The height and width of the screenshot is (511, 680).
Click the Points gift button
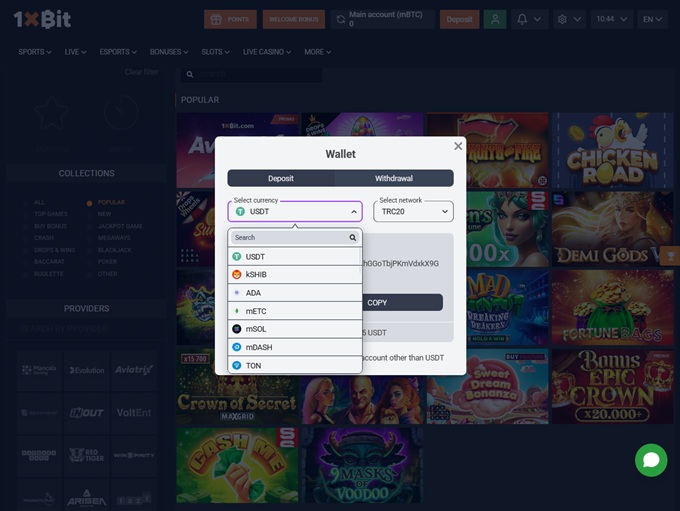click(229, 19)
